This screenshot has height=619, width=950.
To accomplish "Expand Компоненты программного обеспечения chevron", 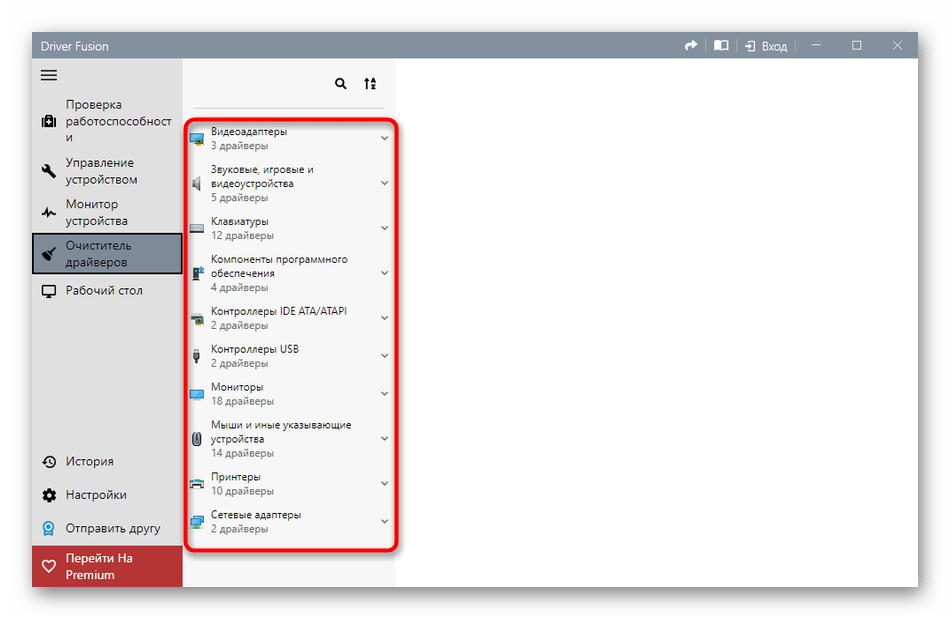I will pyautogui.click(x=384, y=273).
